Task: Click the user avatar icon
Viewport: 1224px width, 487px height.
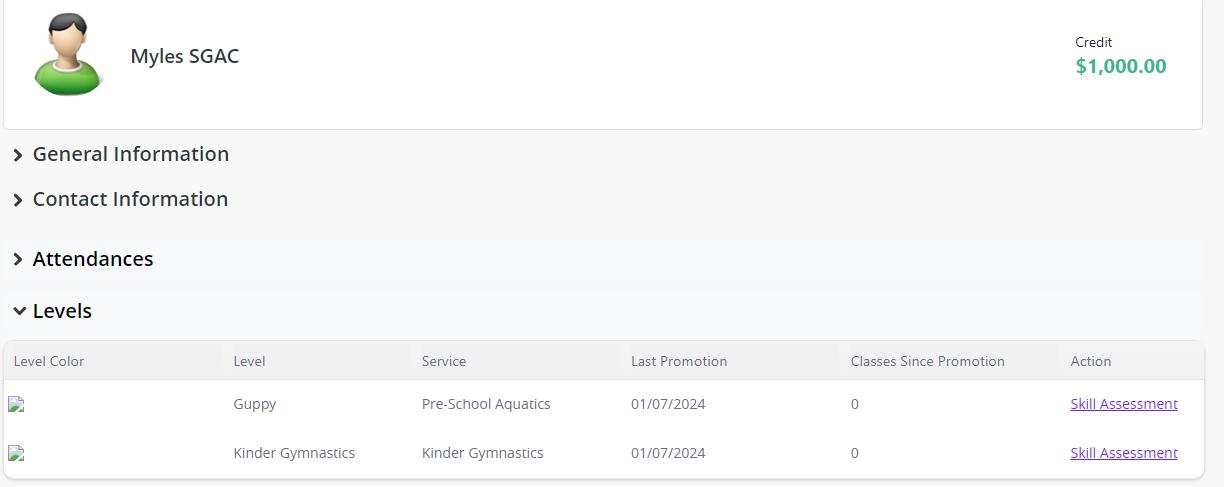Action: click(x=68, y=56)
